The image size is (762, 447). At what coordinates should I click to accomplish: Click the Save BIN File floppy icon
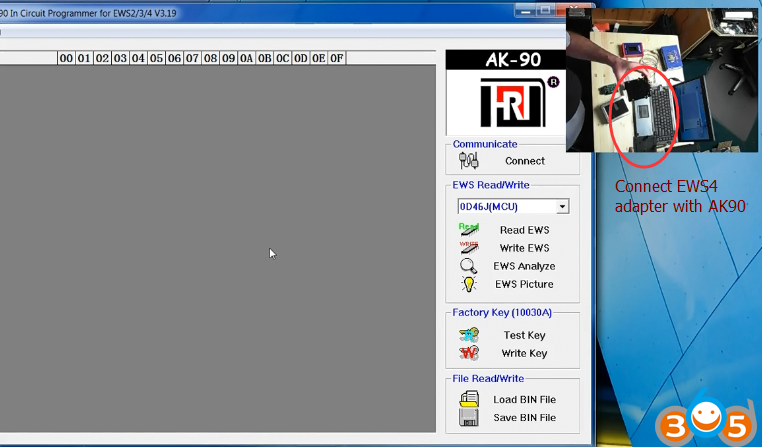[x=469, y=417]
